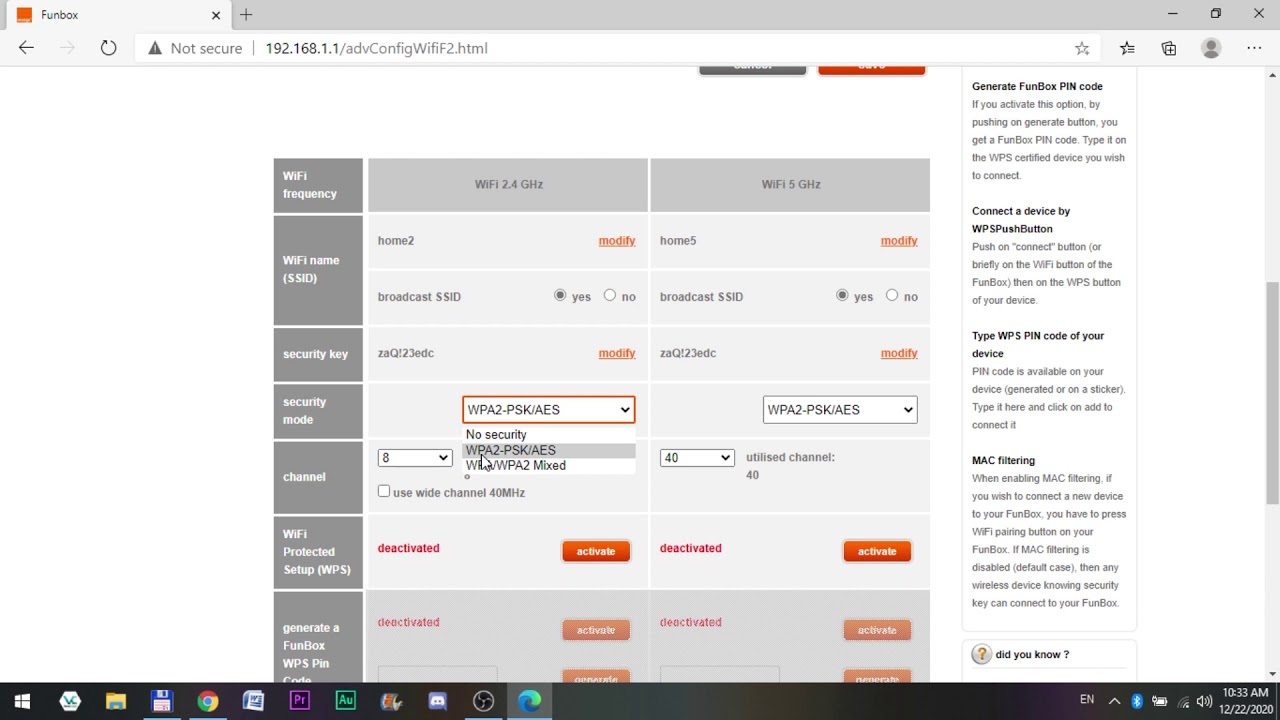This screenshot has width=1280, height=720.
Task: Modify the home2 WiFi name
Action: coord(617,241)
